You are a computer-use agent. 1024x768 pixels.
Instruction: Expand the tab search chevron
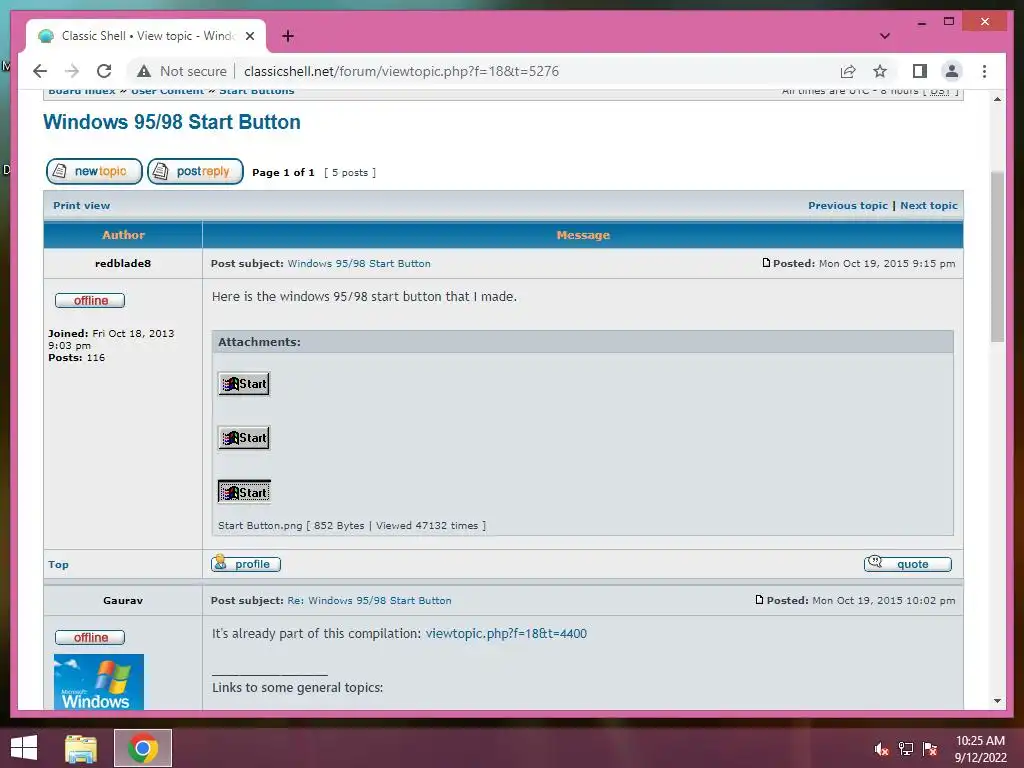point(885,36)
